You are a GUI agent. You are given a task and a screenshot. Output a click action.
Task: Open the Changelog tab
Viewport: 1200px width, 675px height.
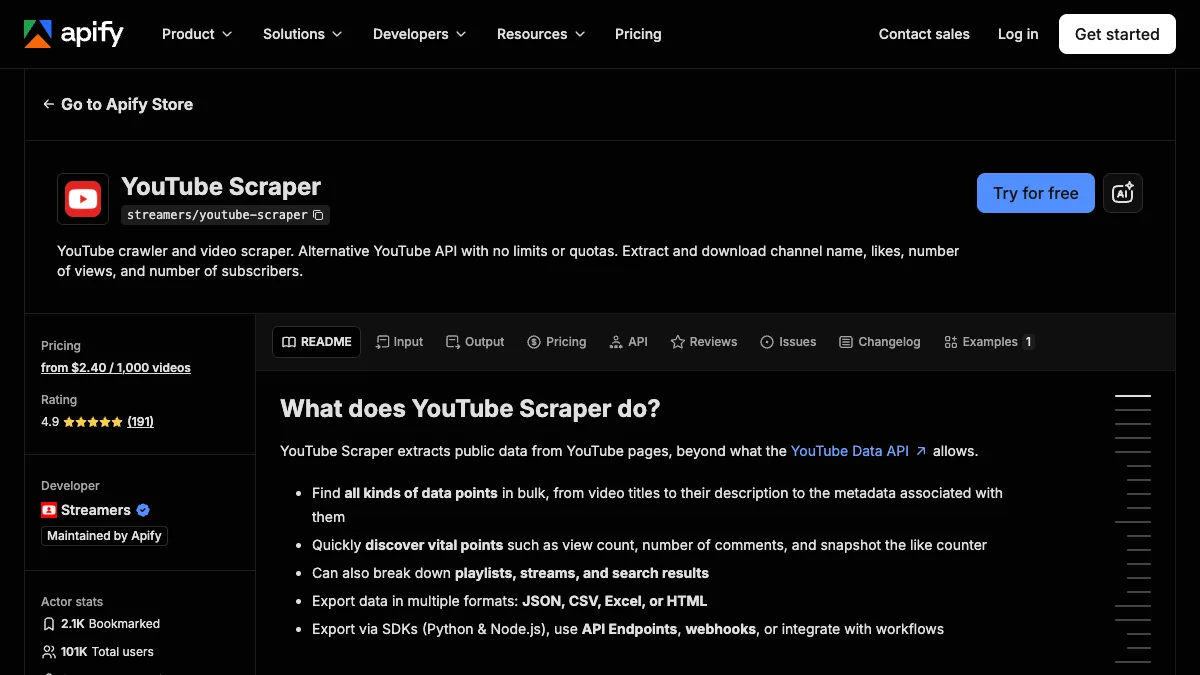(880, 342)
